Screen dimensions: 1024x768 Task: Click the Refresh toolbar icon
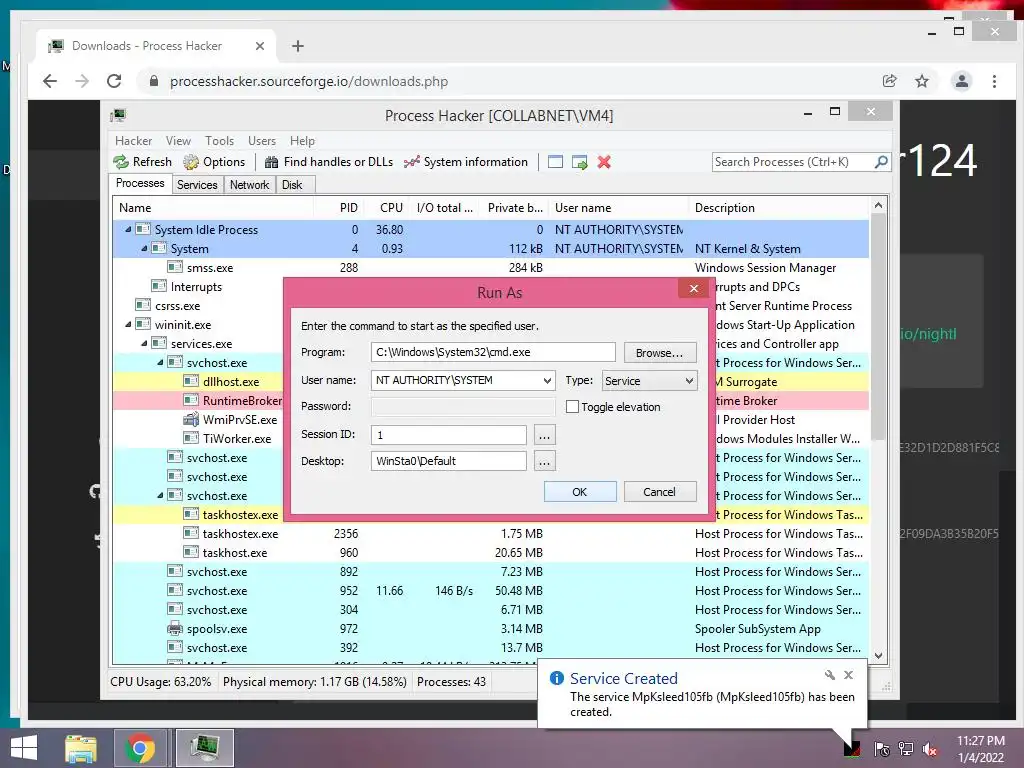121,162
